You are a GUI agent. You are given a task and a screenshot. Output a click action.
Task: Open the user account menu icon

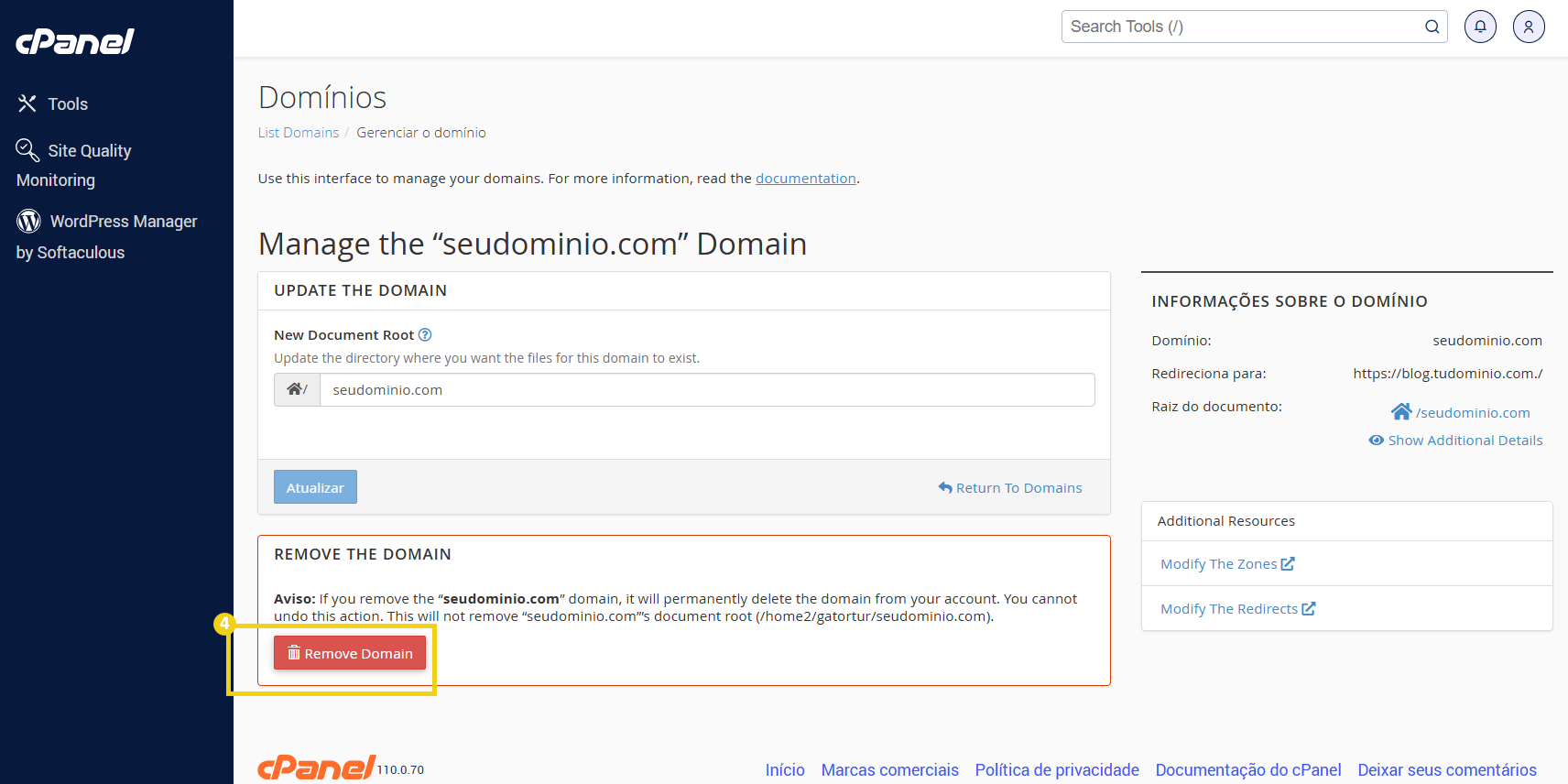pyautogui.click(x=1529, y=27)
